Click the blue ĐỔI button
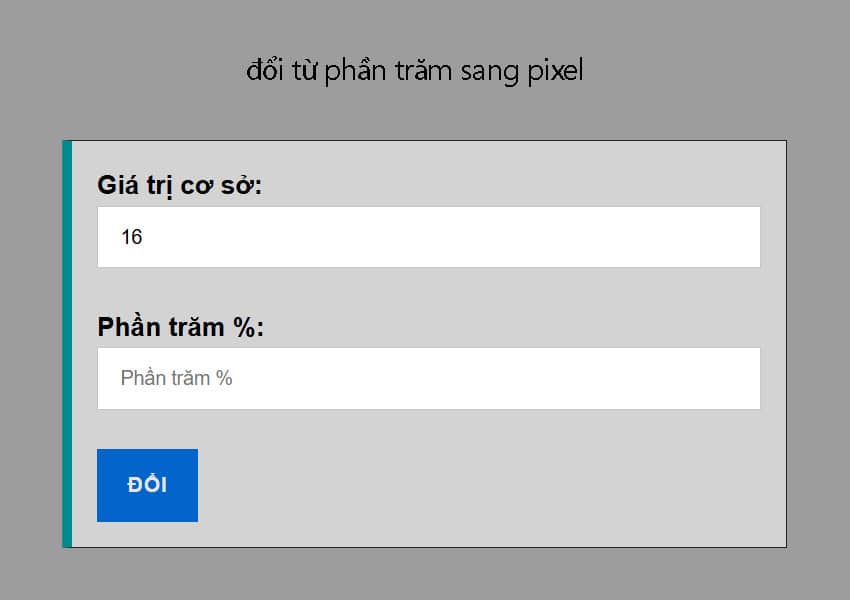 pos(147,485)
